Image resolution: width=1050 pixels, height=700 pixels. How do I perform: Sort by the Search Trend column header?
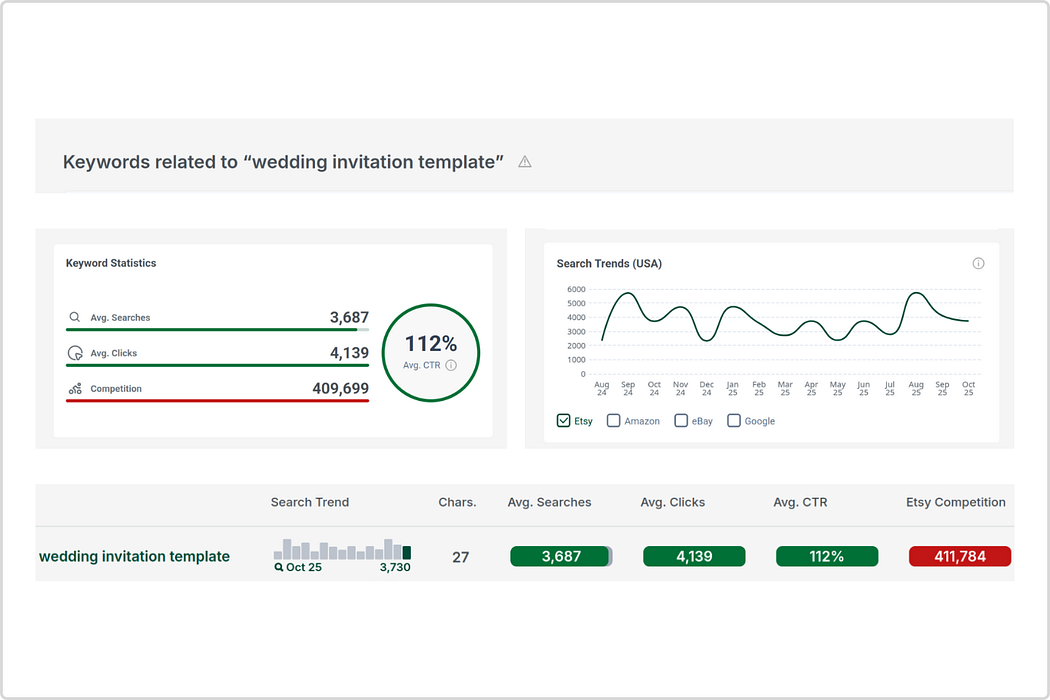(309, 502)
